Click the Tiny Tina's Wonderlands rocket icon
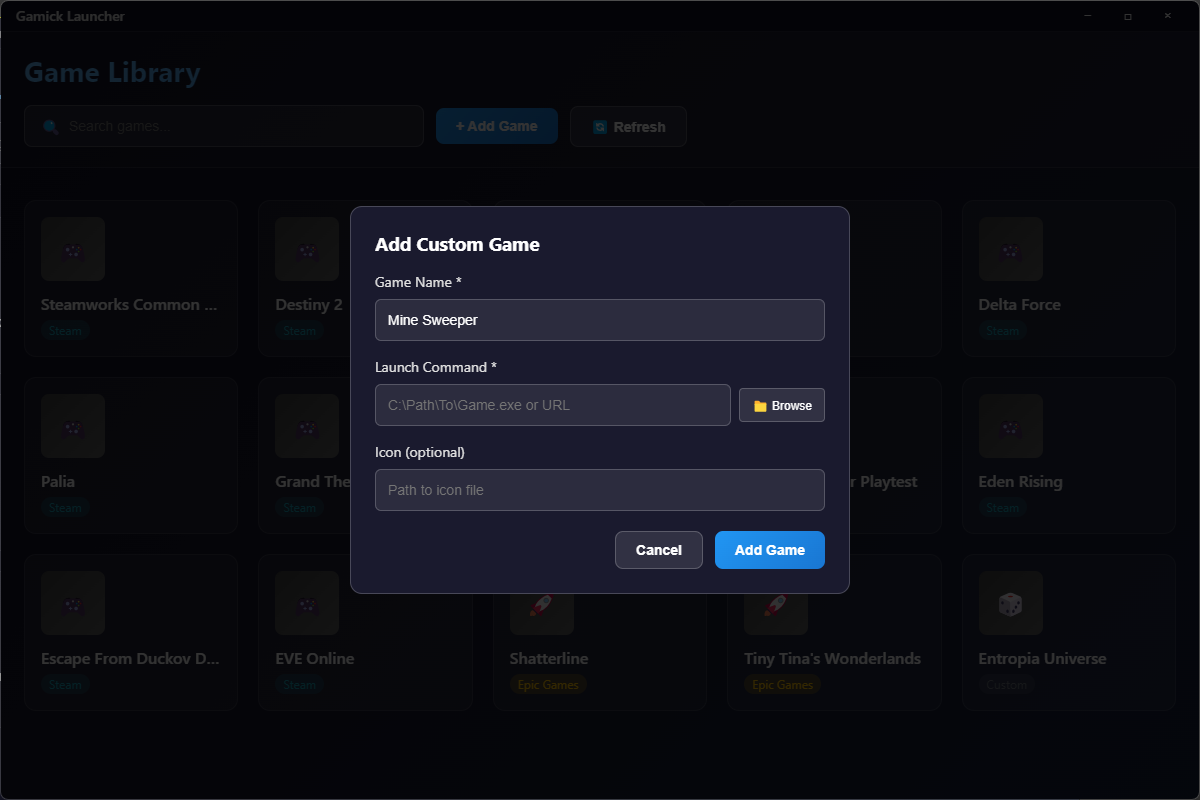The width and height of the screenshot is (1200, 800). click(x=776, y=605)
